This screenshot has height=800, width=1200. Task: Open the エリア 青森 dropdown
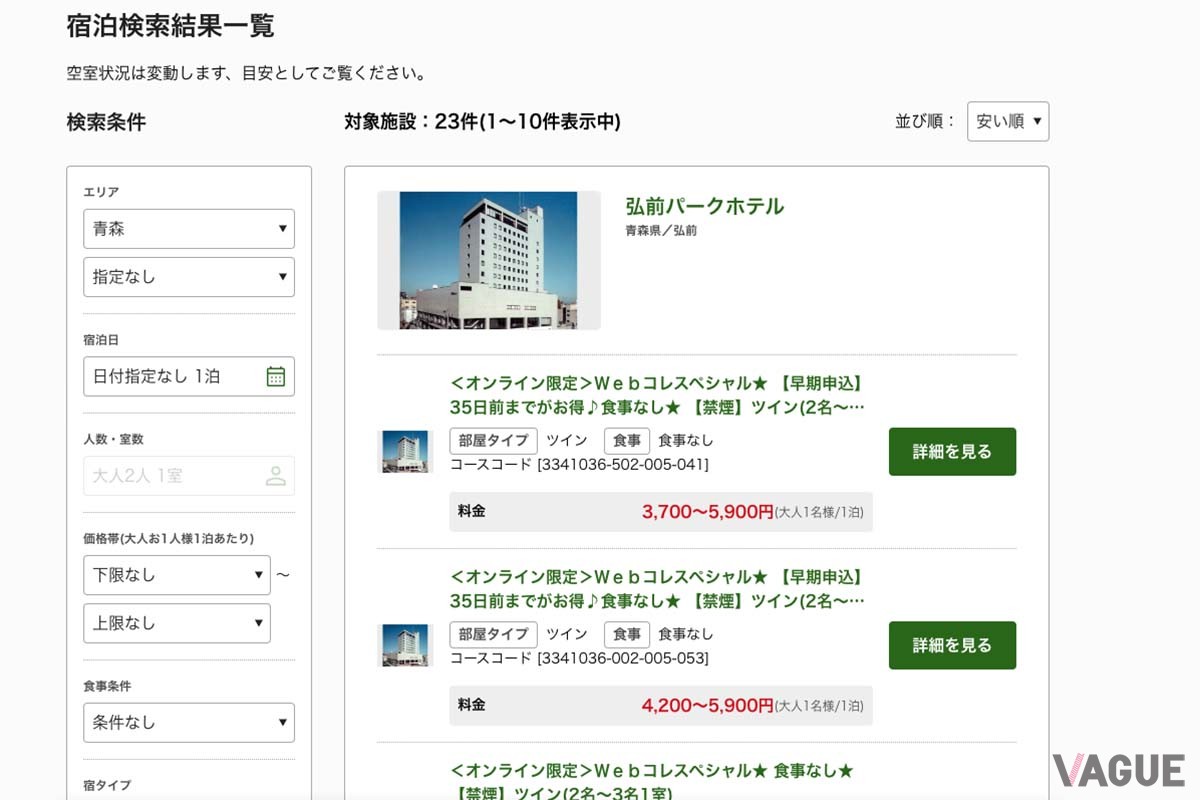(x=189, y=228)
